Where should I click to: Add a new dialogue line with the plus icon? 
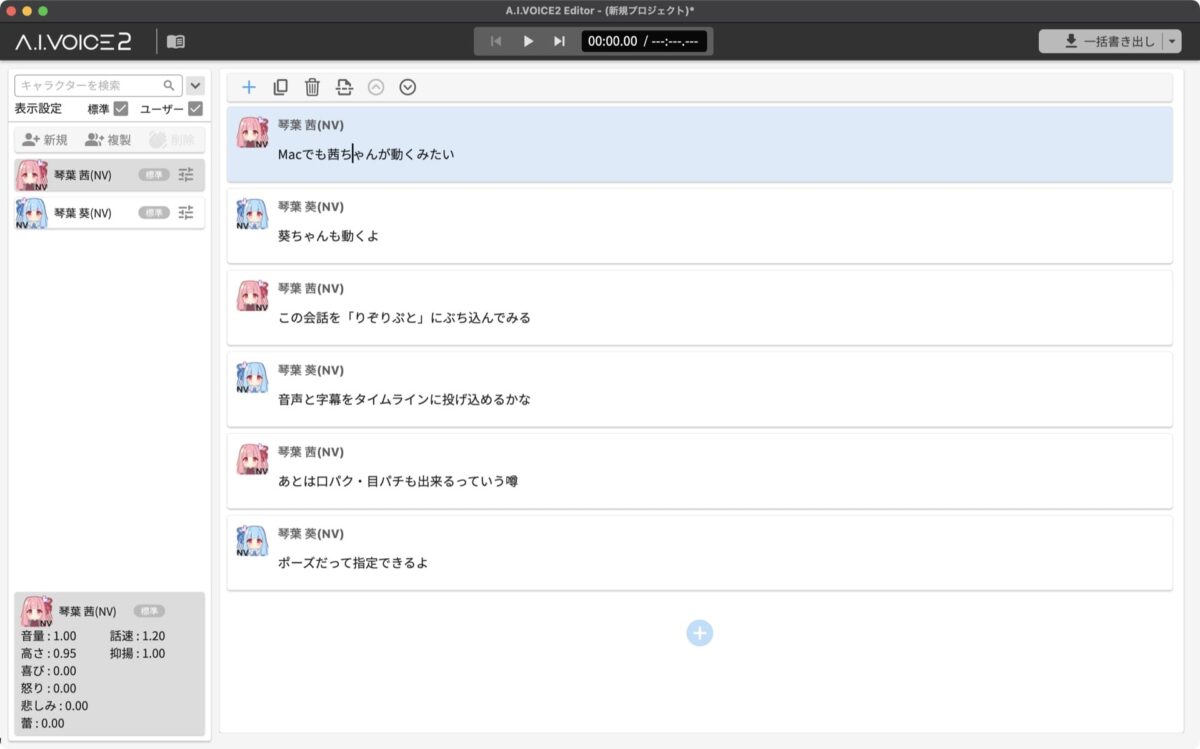pos(249,87)
